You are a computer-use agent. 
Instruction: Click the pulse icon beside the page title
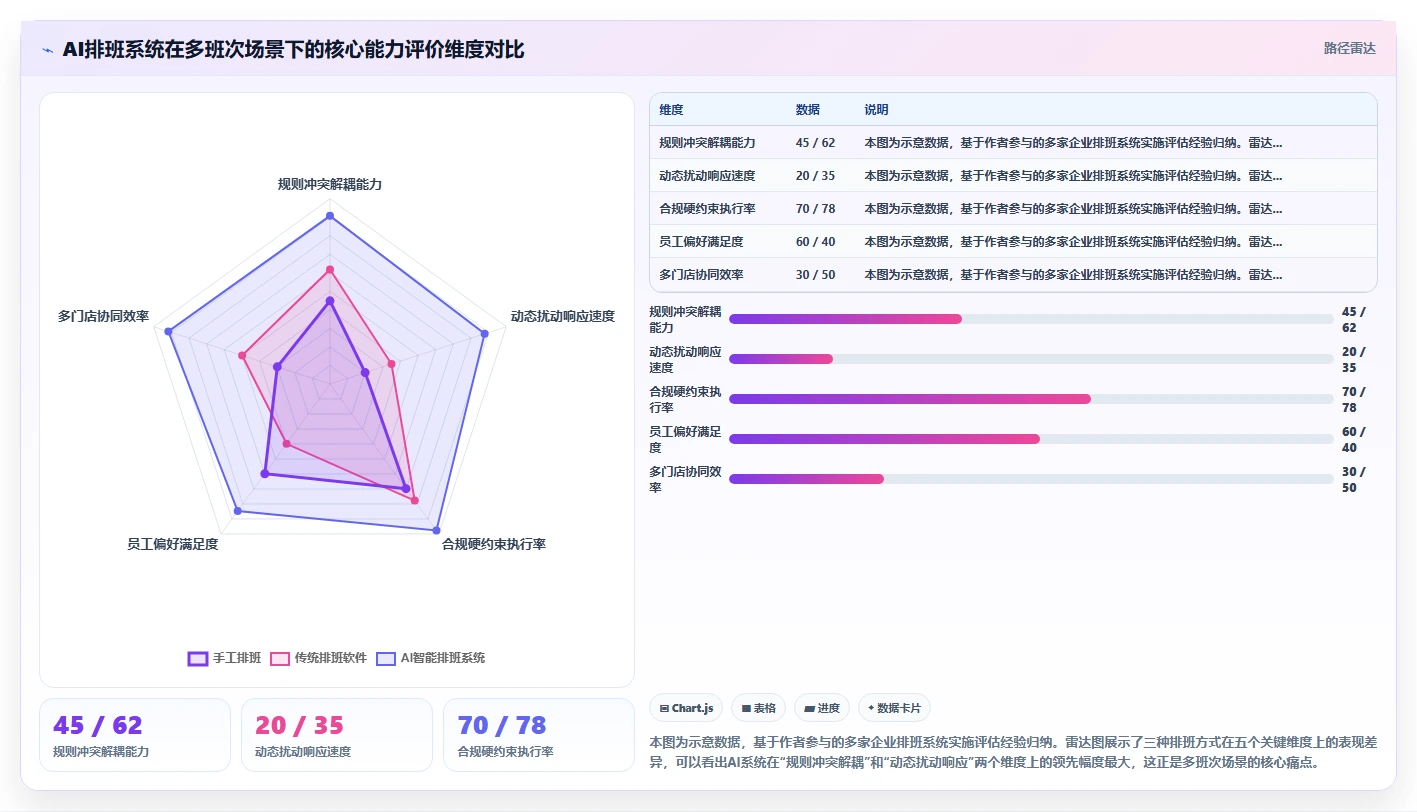pyautogui.click(x=47, y=50)
